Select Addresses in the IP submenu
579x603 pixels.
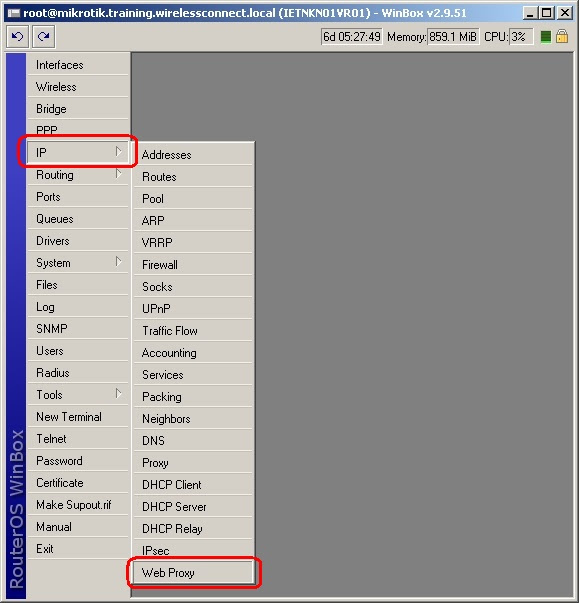193,155
